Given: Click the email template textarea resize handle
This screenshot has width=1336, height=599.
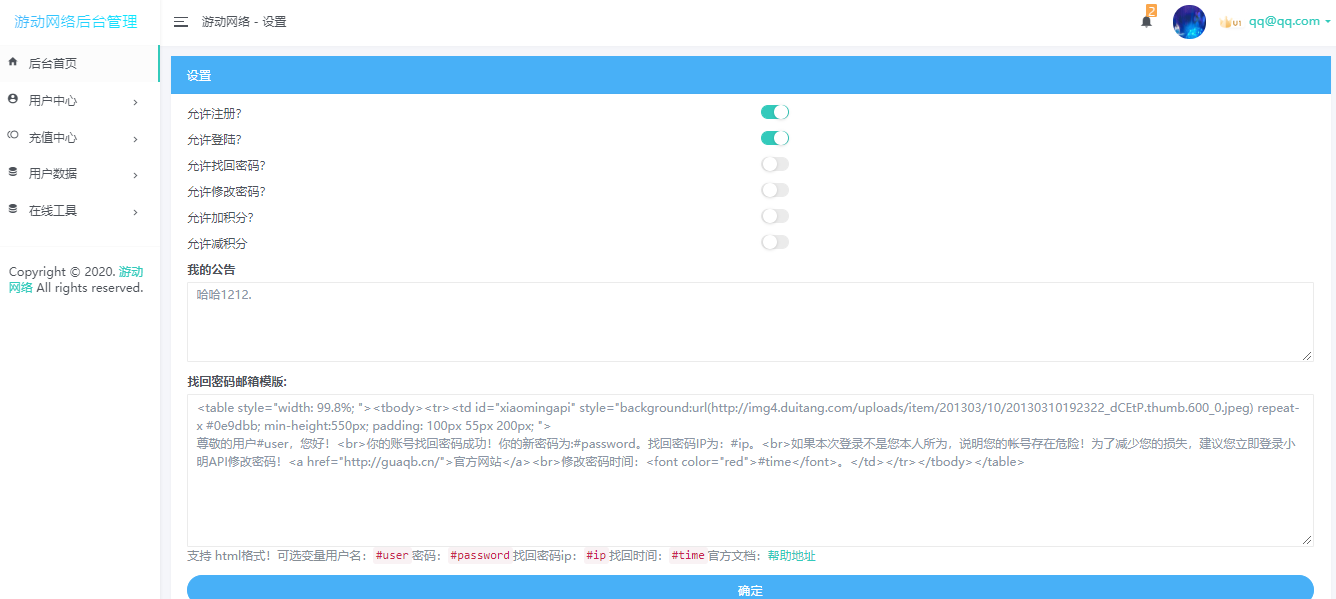Looking at the screenshot, I should pyautogui.click(x=1307, y=540).
